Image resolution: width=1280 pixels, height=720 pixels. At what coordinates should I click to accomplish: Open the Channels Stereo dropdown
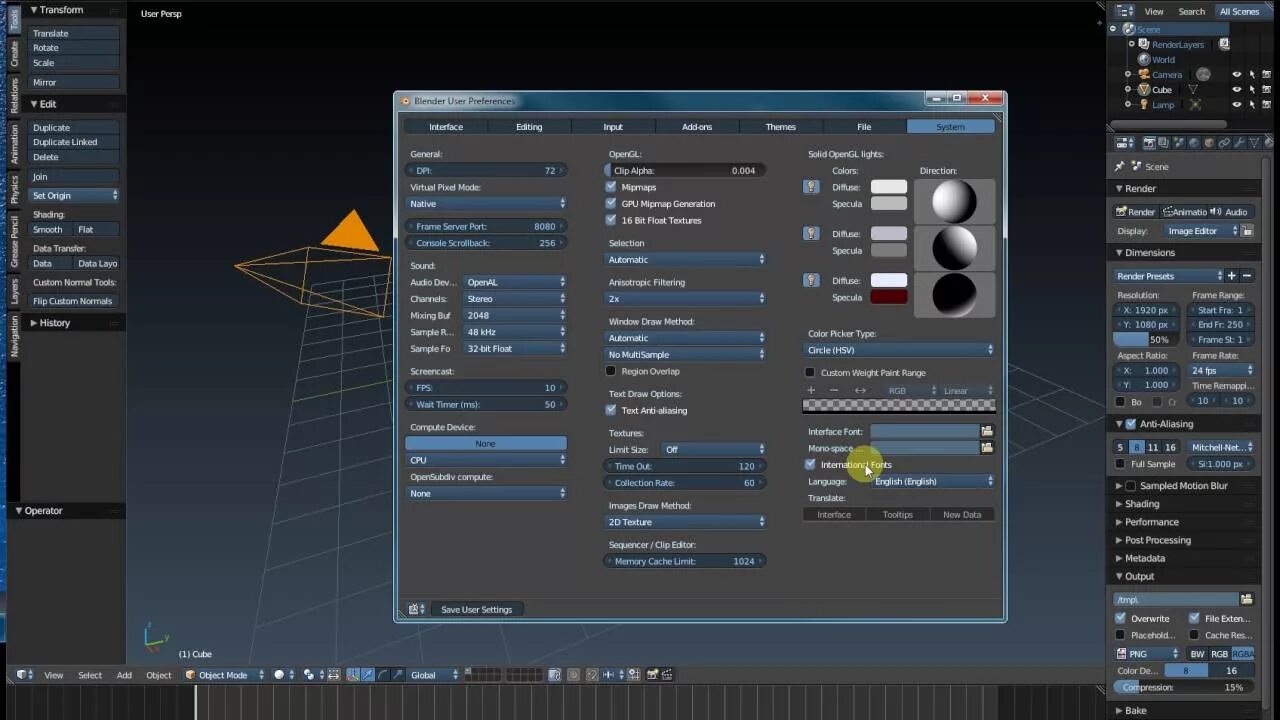(x=515, y=299)
